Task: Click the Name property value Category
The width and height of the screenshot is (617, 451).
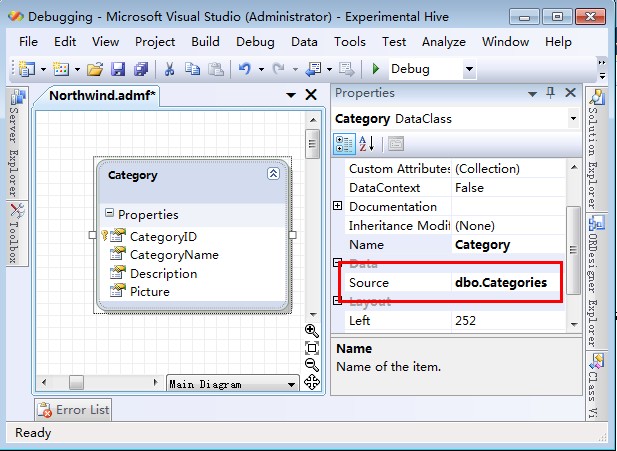Action: point(482,245)
